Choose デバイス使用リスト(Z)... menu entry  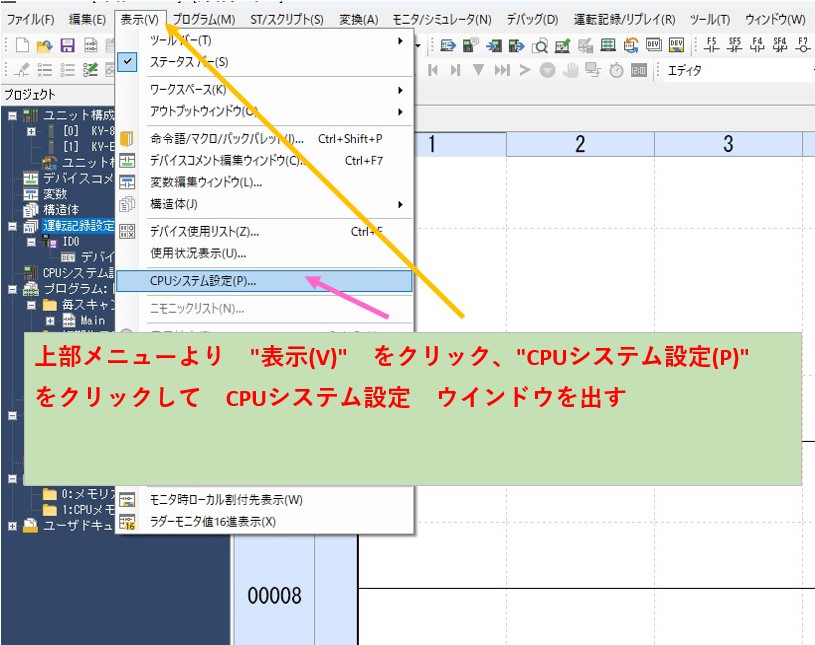[x=204, y=231]
